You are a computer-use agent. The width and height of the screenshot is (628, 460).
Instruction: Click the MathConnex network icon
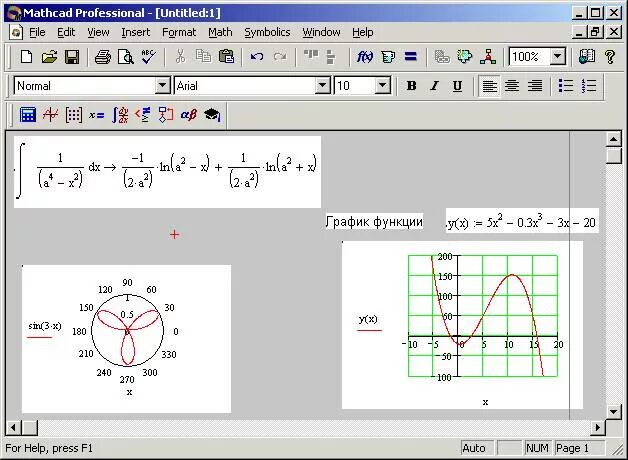pos(488,57)
